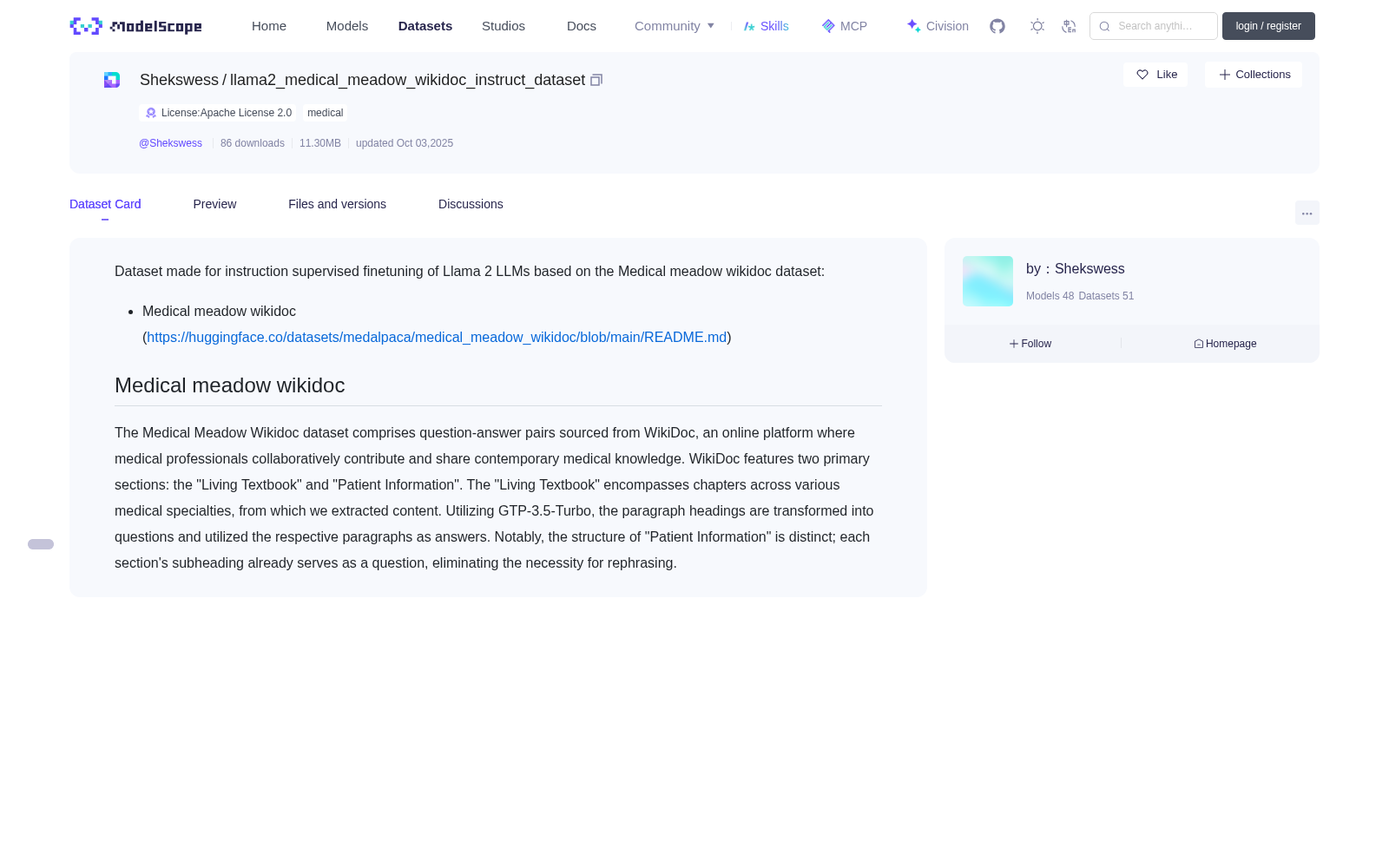The image size is (1389, 868).
Task: Click the plus icon beside Follow
Action: point(1014,344)
